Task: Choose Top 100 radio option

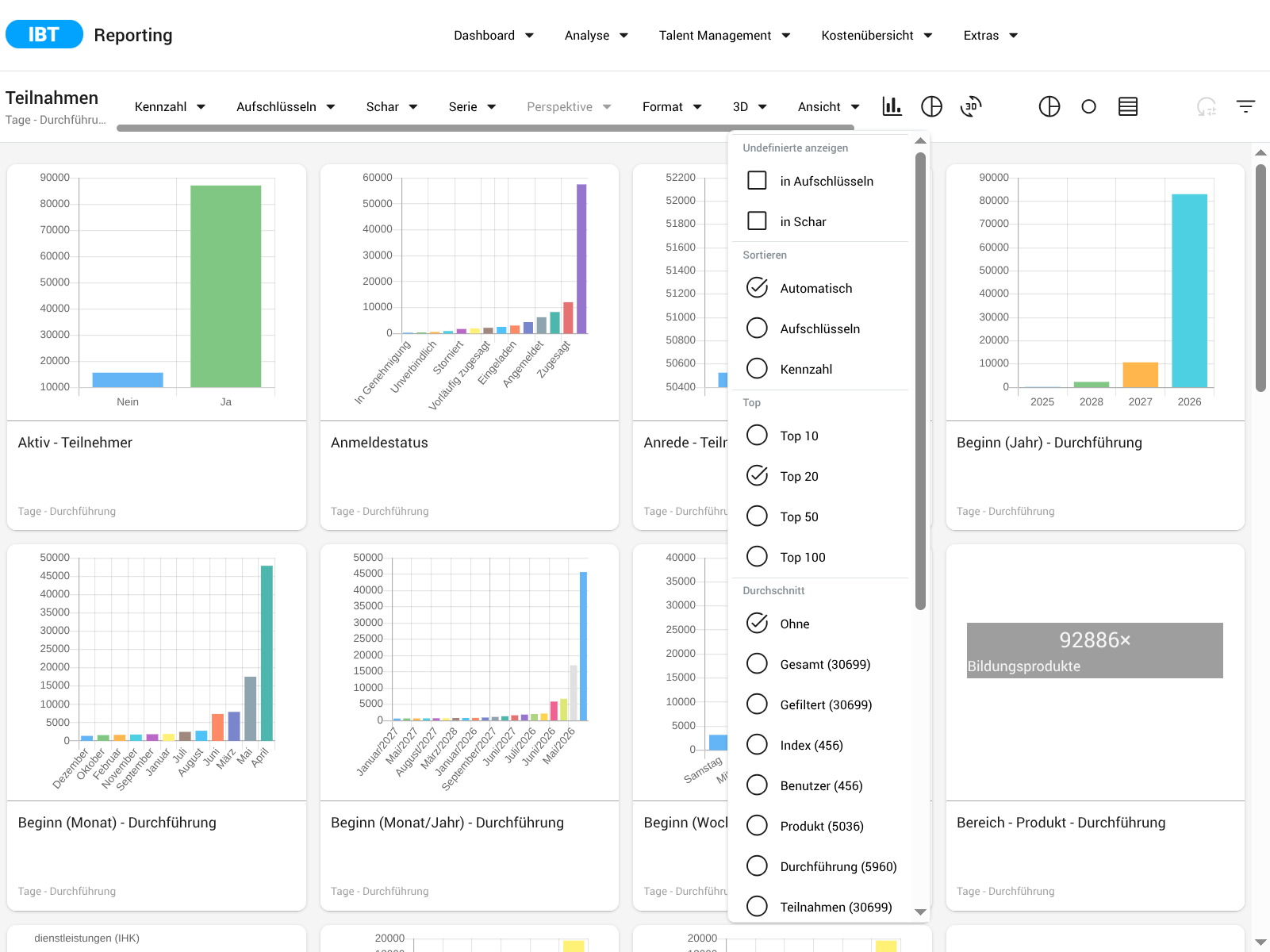Action: (x=758, y=557)
